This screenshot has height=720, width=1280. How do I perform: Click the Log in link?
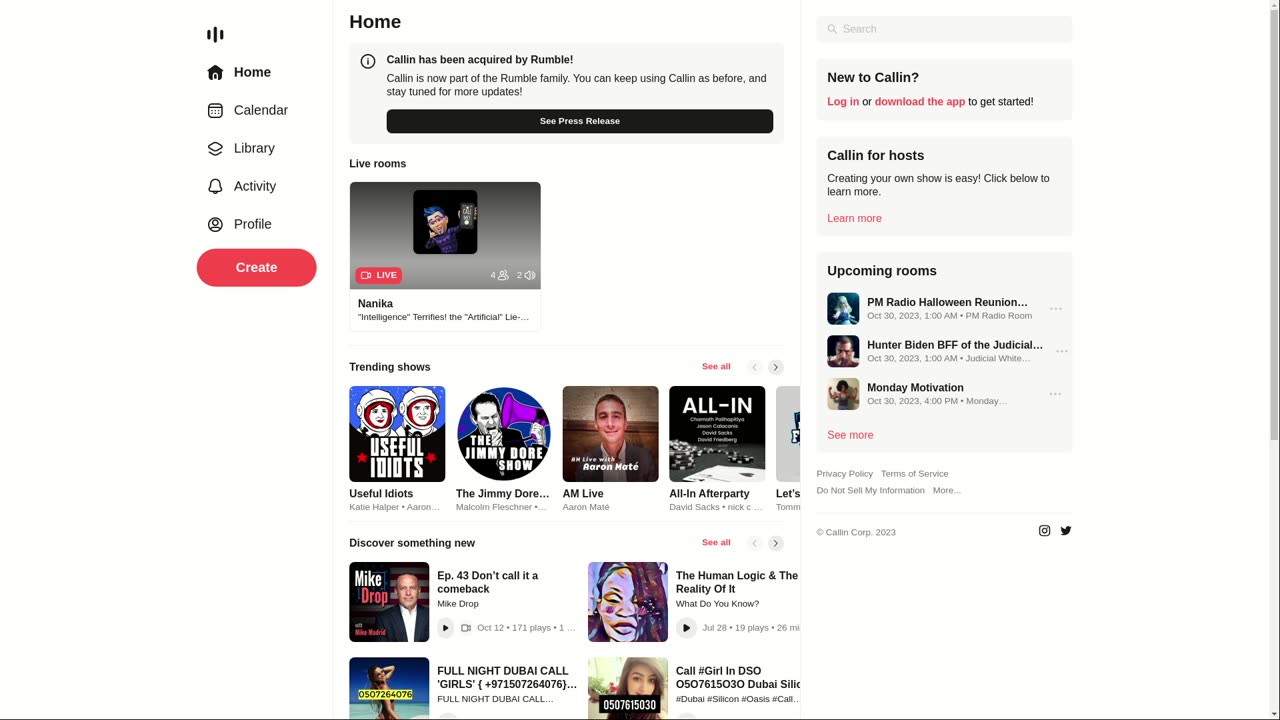point(843,102)
